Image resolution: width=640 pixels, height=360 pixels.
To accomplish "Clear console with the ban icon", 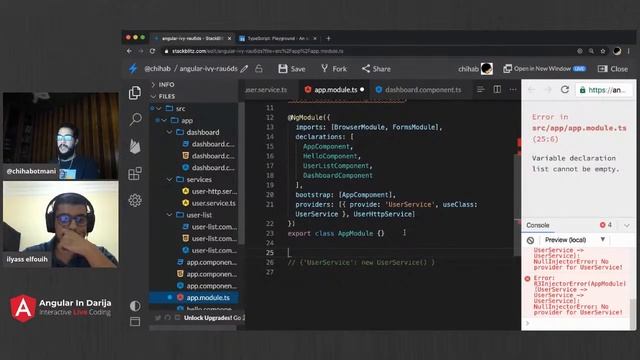I will [530, 240].
